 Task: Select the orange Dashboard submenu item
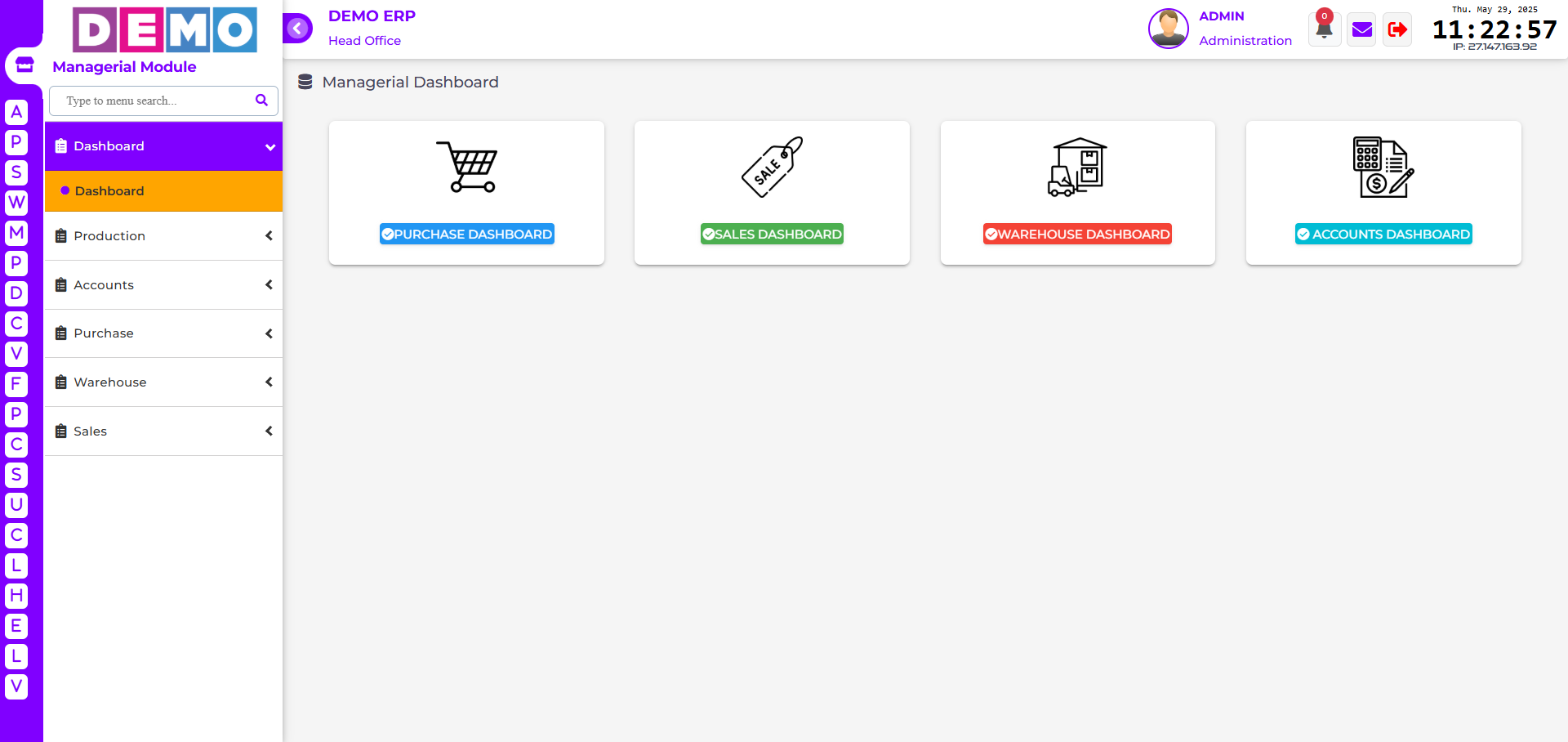[163, 191]
